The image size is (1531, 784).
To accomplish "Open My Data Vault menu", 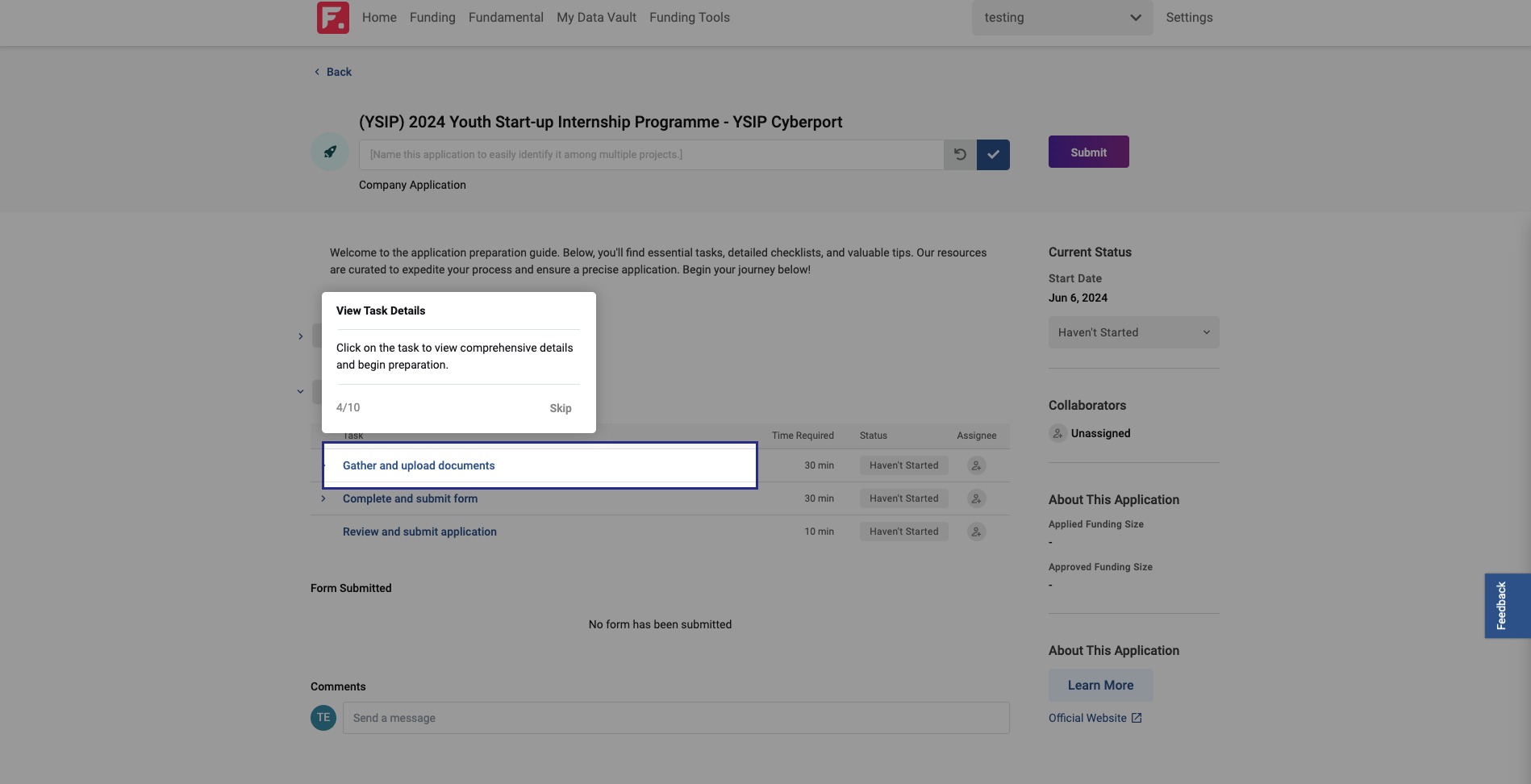I will 596,18.
